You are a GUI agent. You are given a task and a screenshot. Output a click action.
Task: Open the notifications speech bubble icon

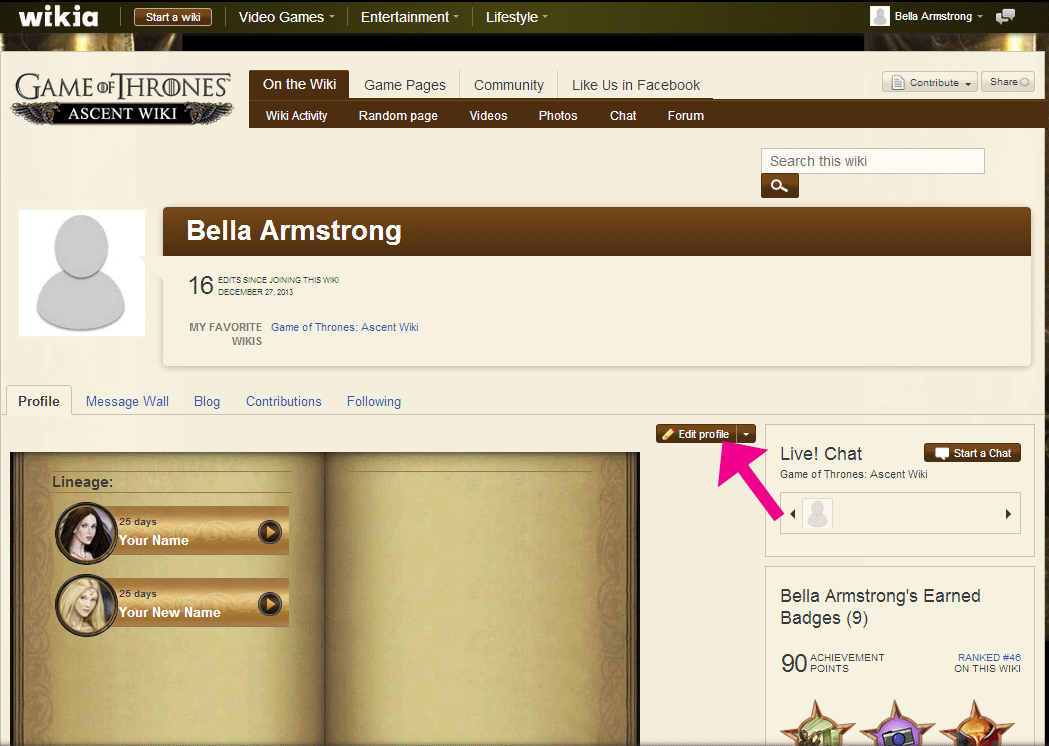pyautogui.click(x=1005, y=17)
